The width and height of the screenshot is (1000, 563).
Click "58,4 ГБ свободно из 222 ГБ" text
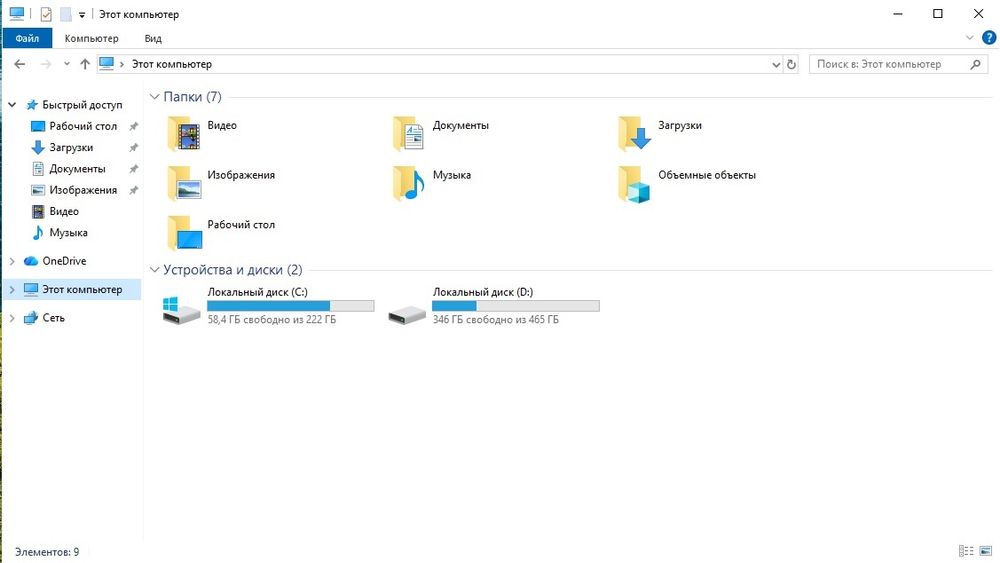click(x=272, y=319)
